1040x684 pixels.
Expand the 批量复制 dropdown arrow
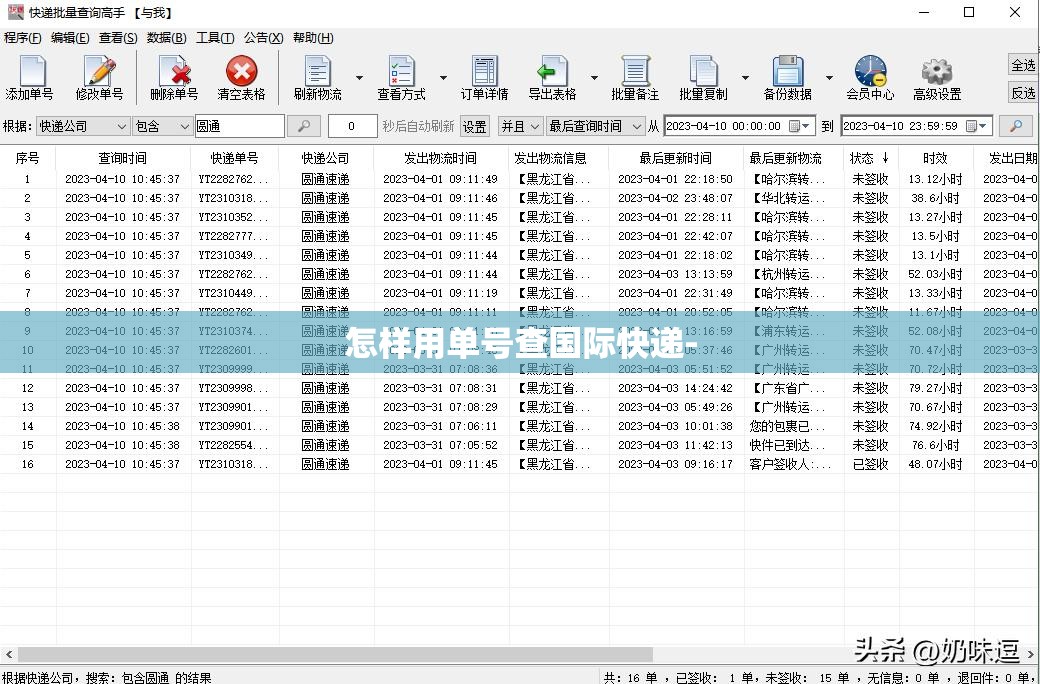(745, 78)
